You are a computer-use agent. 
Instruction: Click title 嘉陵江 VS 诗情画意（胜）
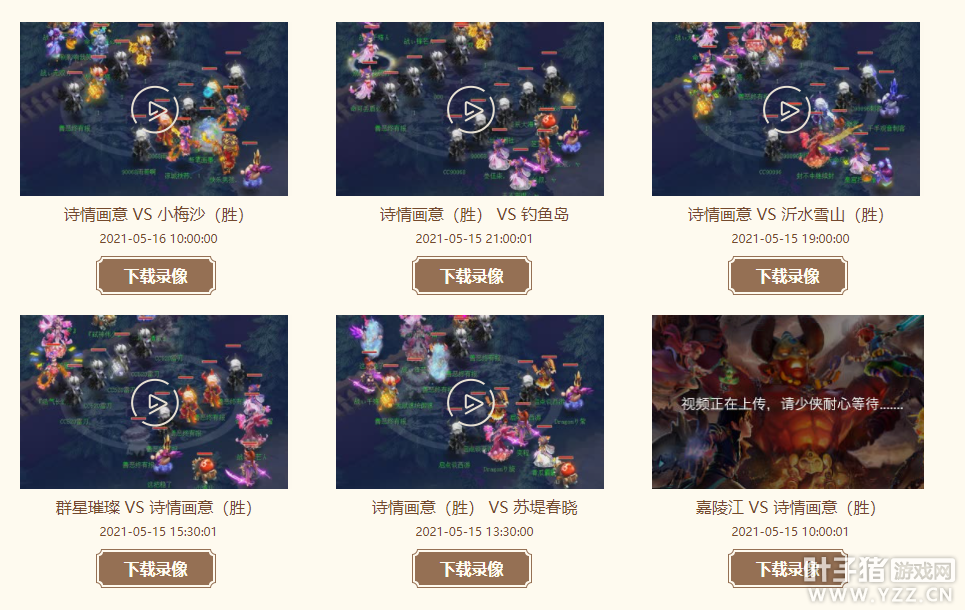[x=786, y=508]
